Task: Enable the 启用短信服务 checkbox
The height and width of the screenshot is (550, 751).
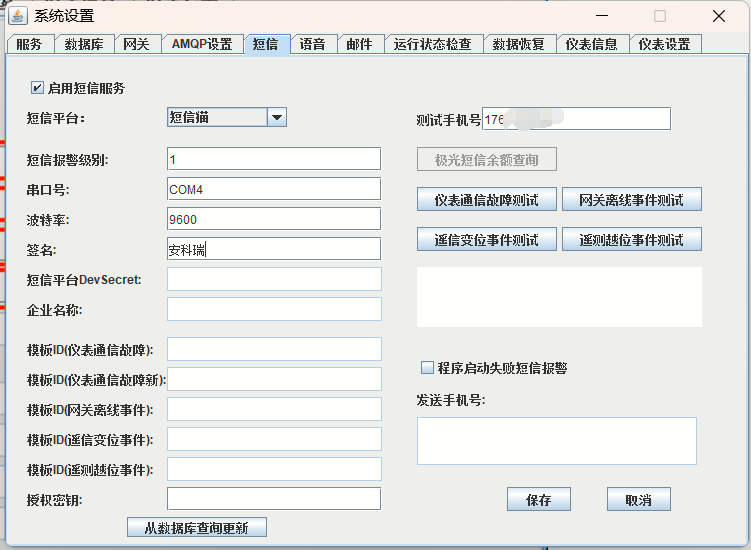Action: pos(38,88)
